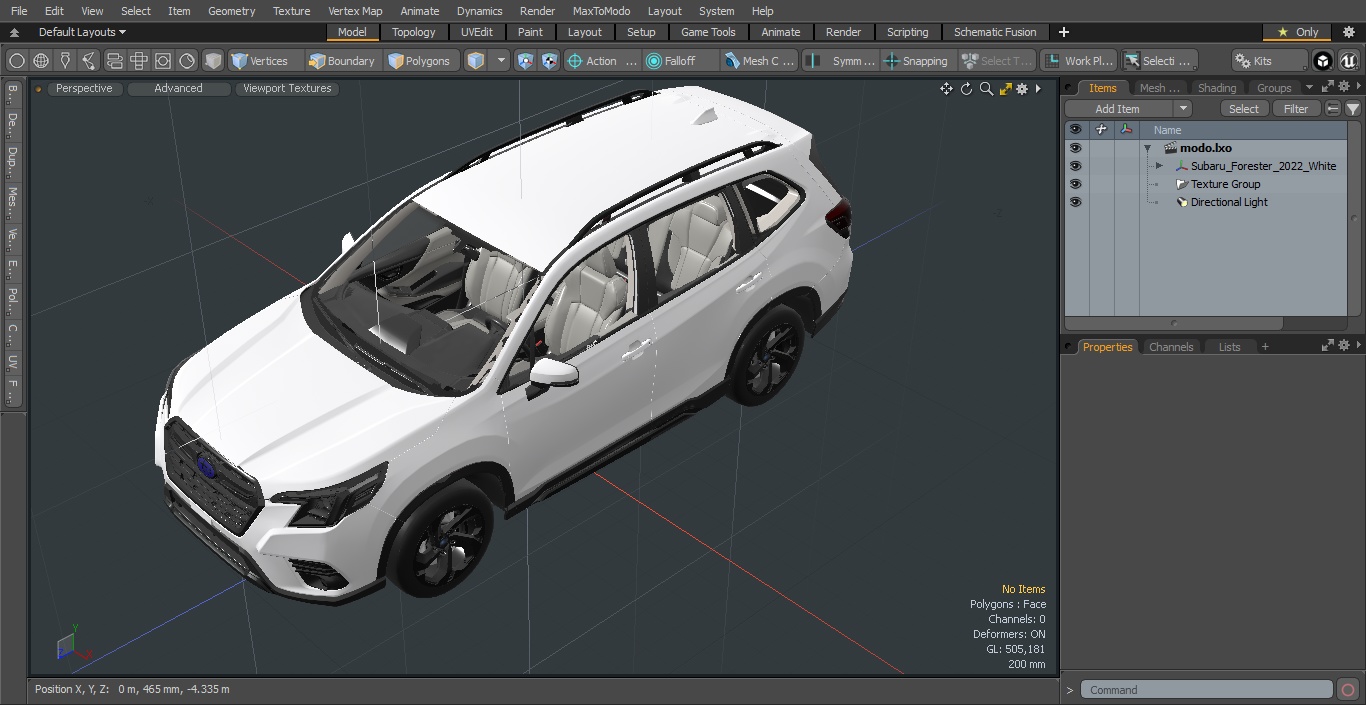
Task: Click the Add Item button
Action: (x=1118, y=109)
